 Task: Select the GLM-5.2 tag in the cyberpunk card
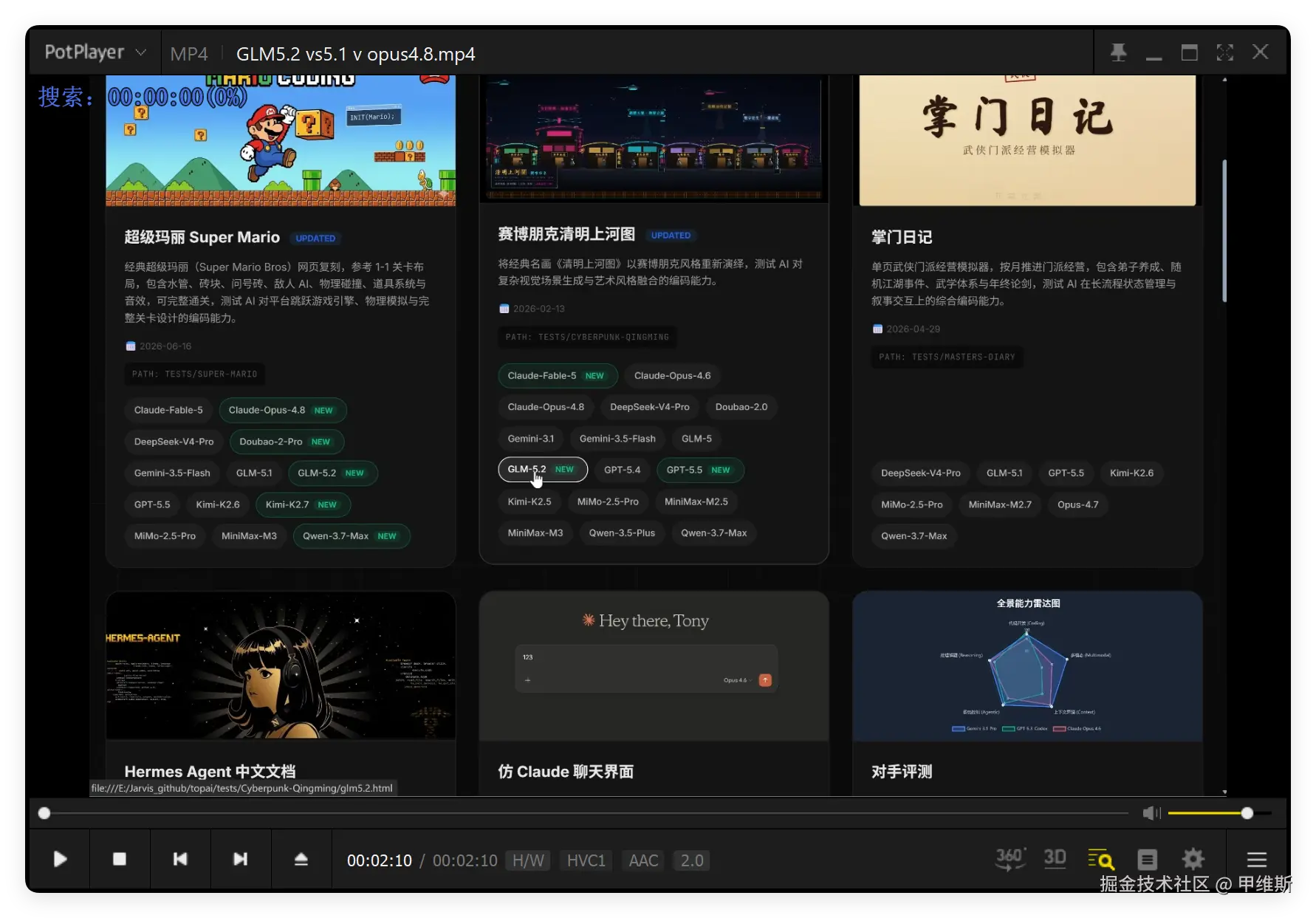(542, 470)
